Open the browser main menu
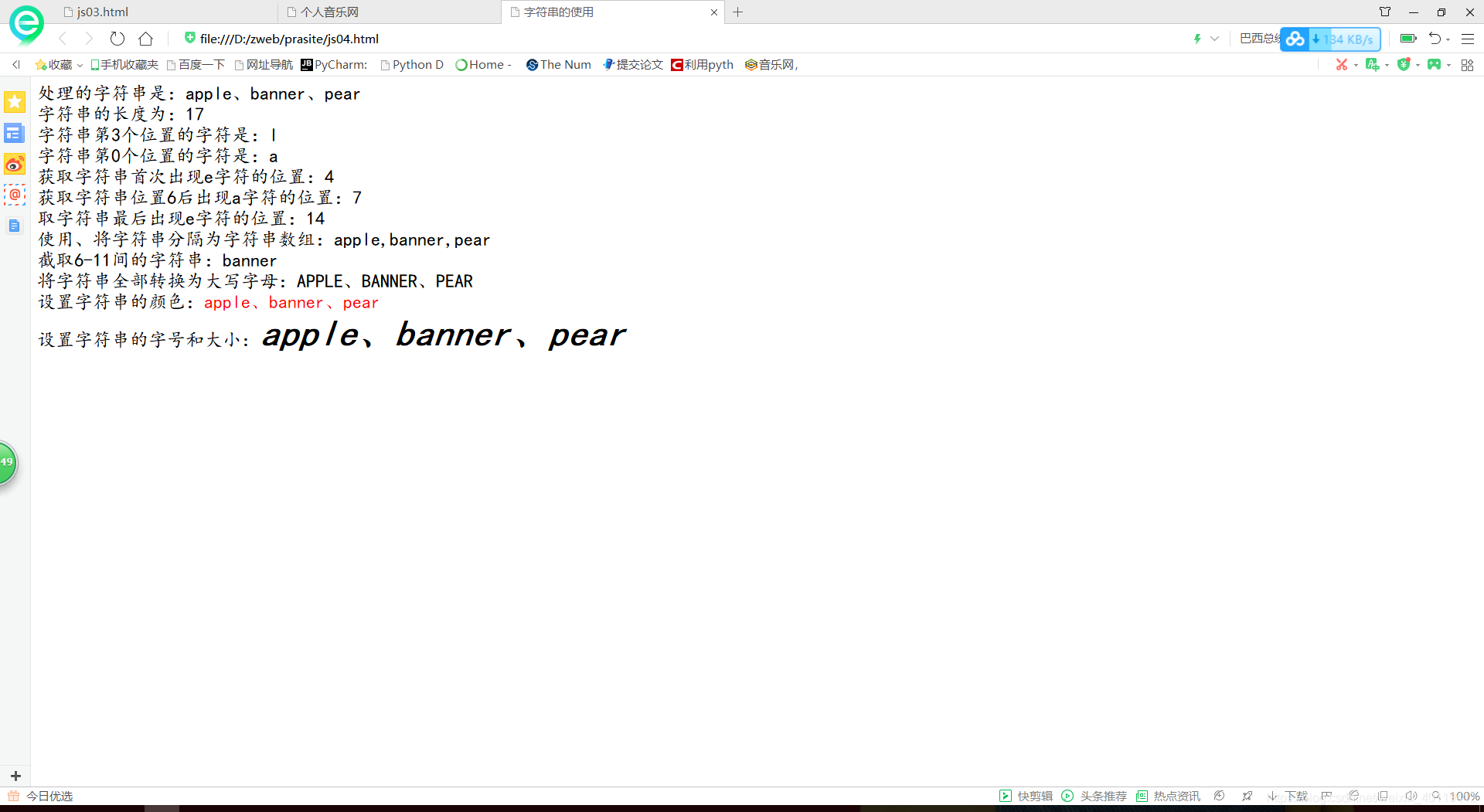 [1468, 39]
